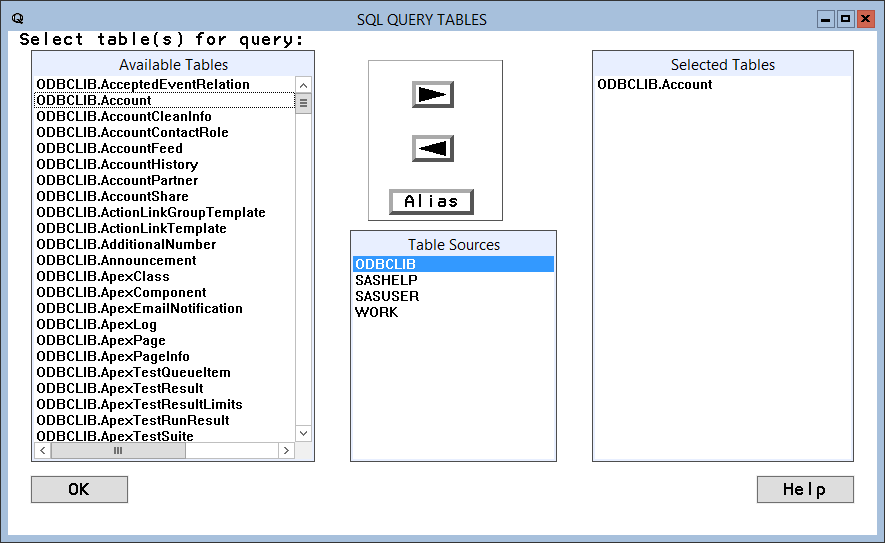885x543 pixels.
Task: Select ODBCLIB.Account in Selected Tables
Action: [655, 84]
